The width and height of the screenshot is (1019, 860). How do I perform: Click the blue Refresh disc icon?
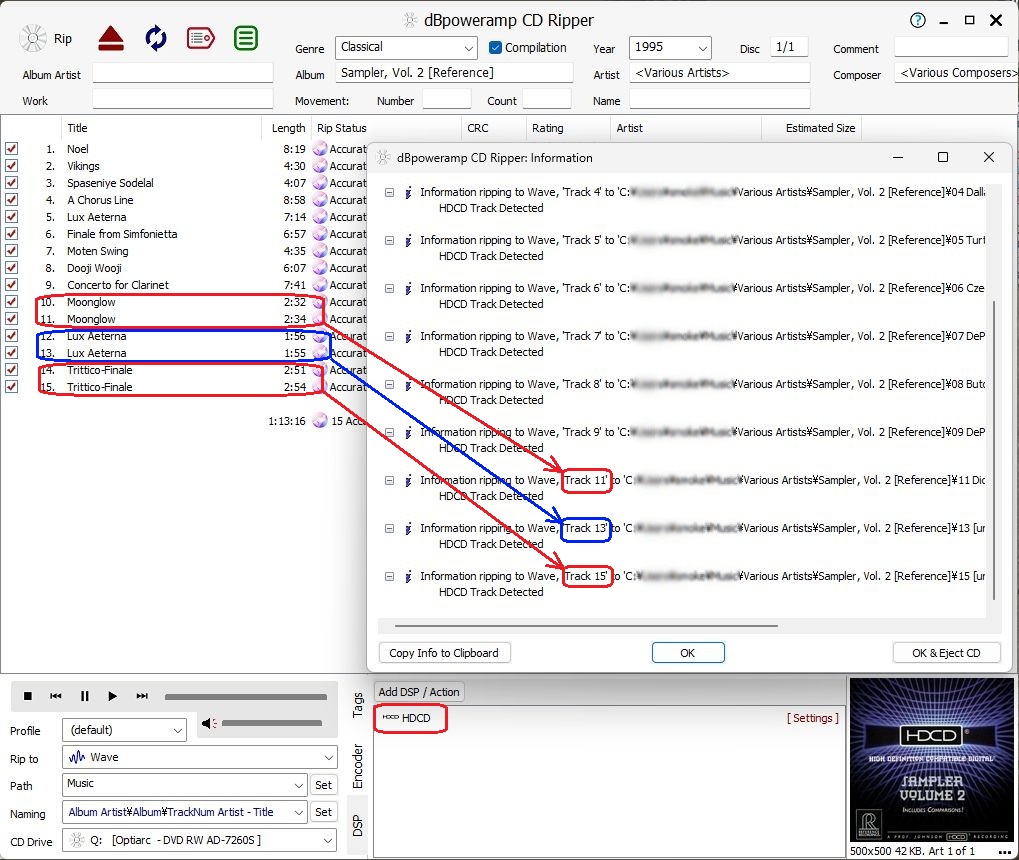coord(156,39)
